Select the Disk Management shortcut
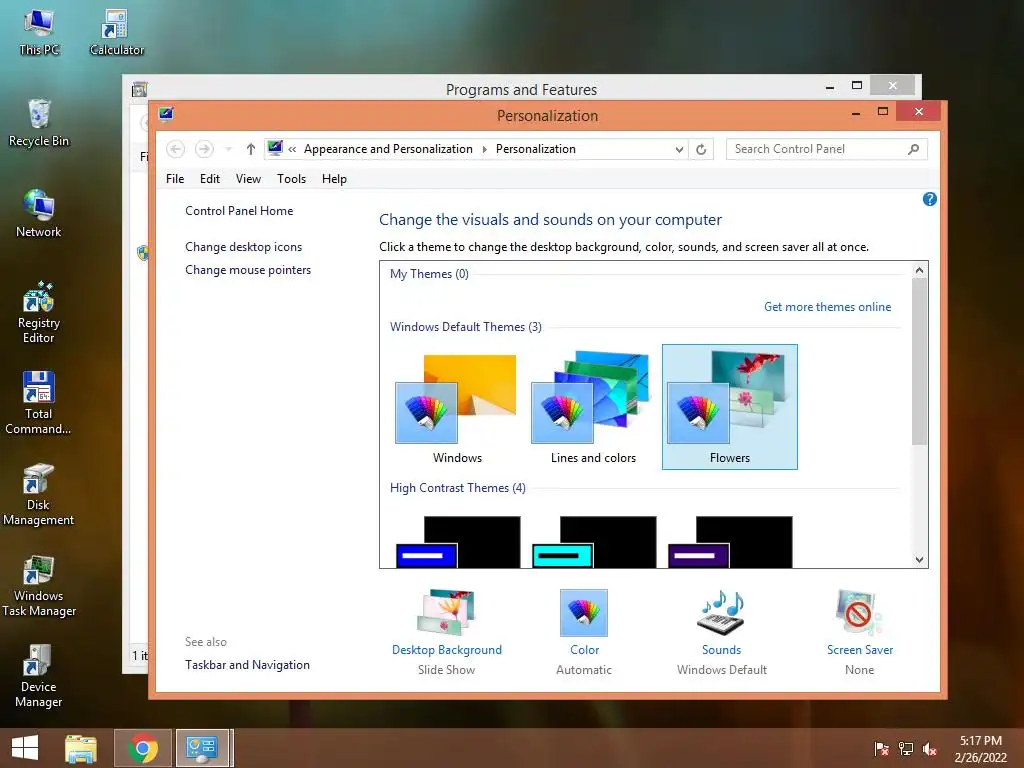Viewport: 1024px width, 768px height. [39, 495]
